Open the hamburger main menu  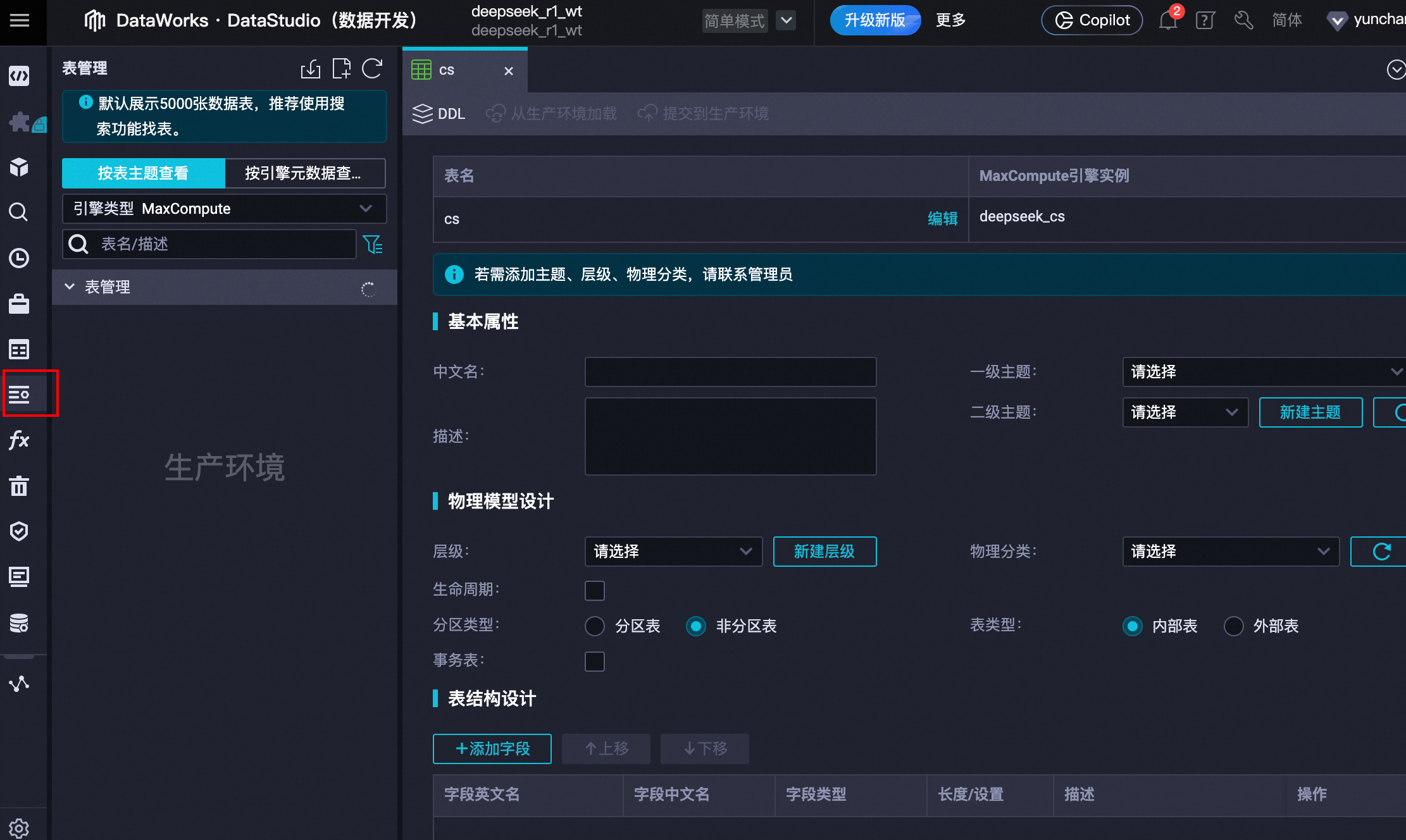[20, 21]
